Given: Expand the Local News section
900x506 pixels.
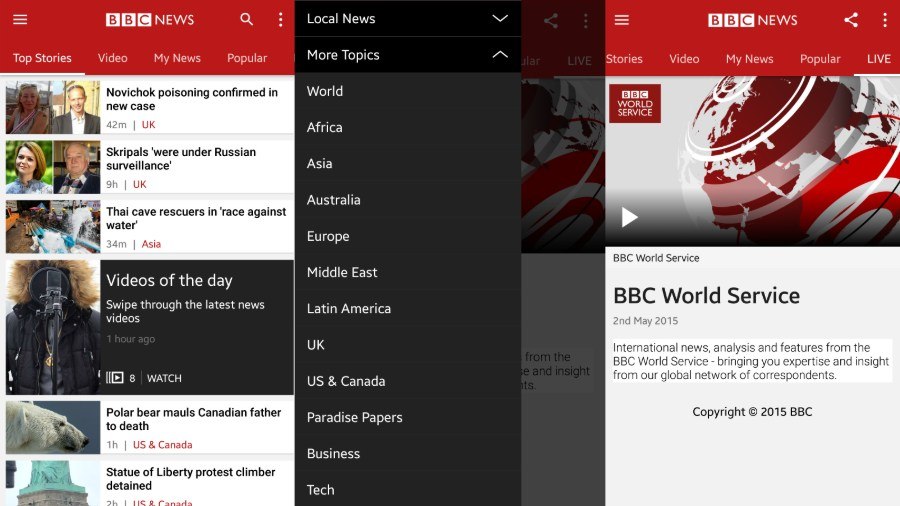Looking at the screenshot, I should [x=500, y=18].
